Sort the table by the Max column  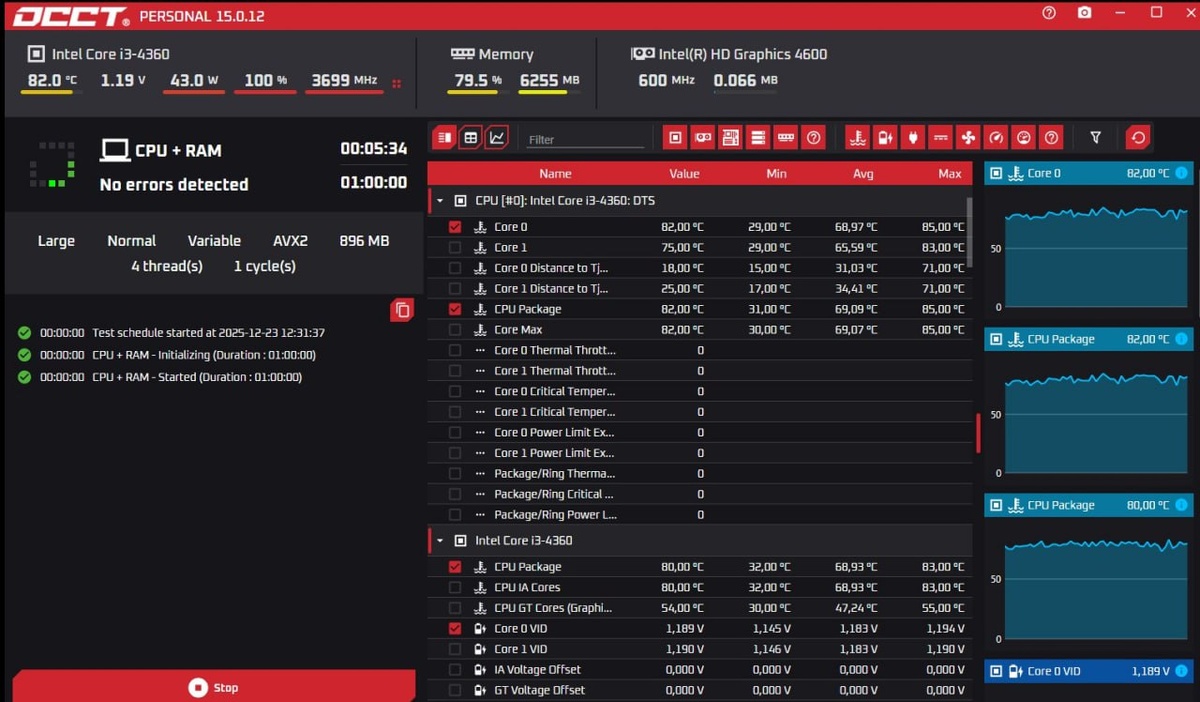tap(950, 173)
